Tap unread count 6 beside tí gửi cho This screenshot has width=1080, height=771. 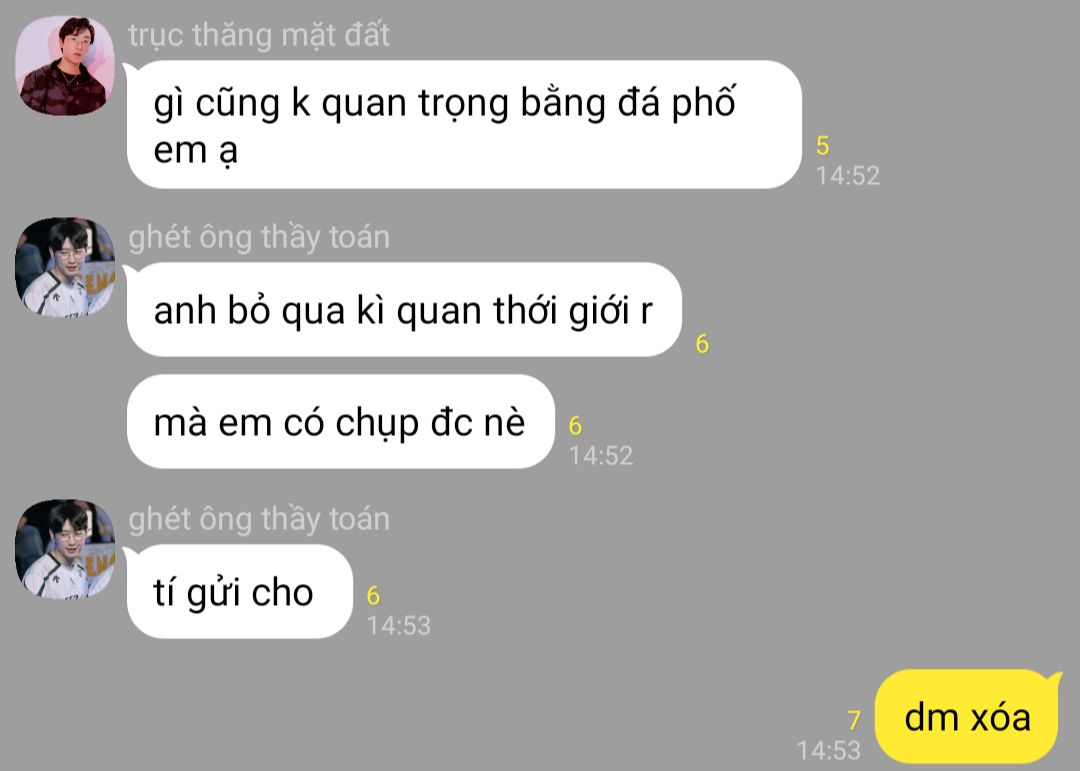pyautogui.click(x=373, y=595)
